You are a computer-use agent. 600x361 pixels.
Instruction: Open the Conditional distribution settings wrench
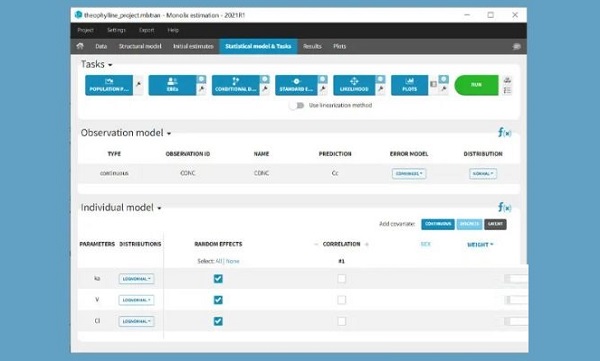click(264, 90)
